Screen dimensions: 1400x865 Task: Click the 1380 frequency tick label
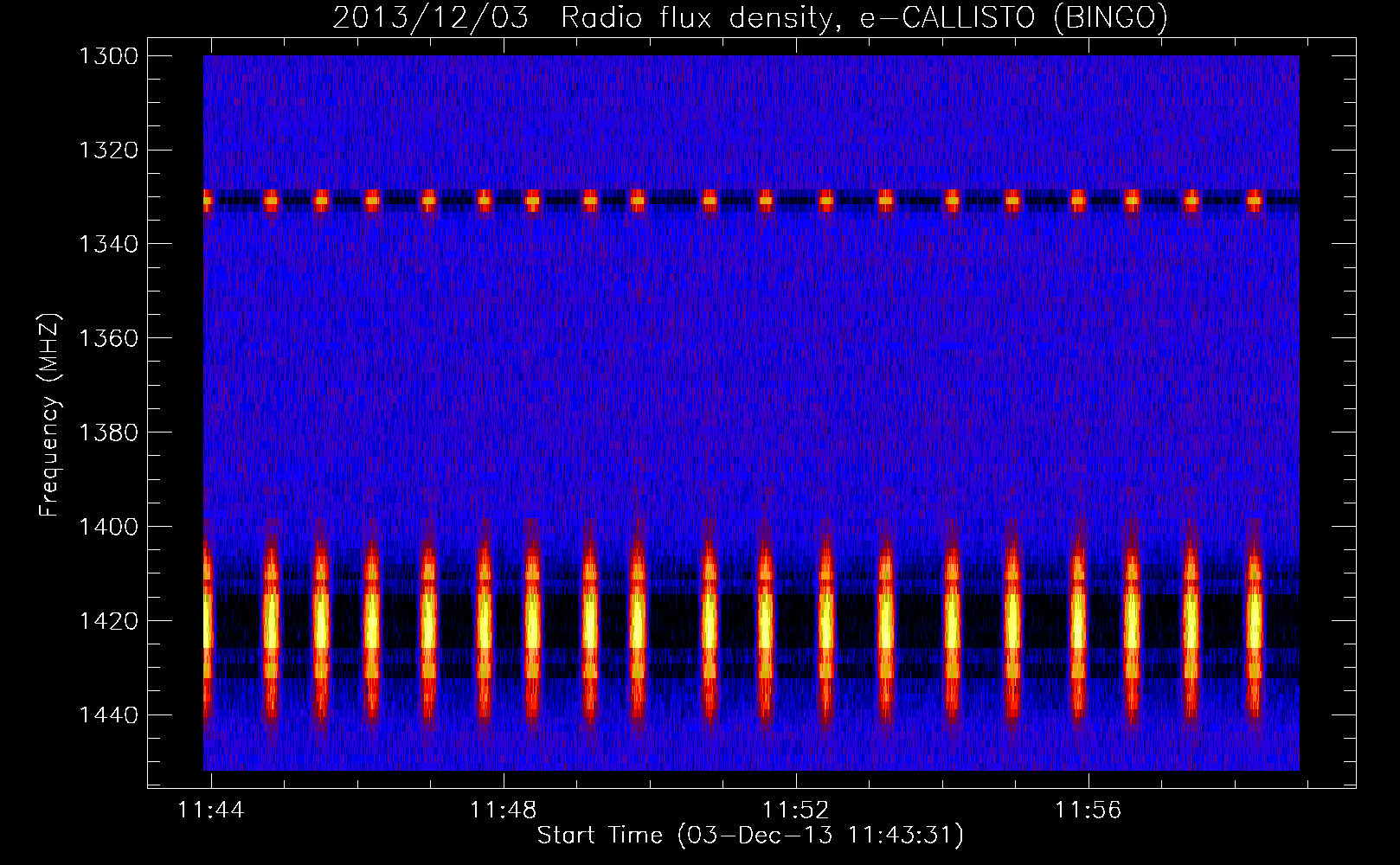pyautogui.click(x=108, y=432)
